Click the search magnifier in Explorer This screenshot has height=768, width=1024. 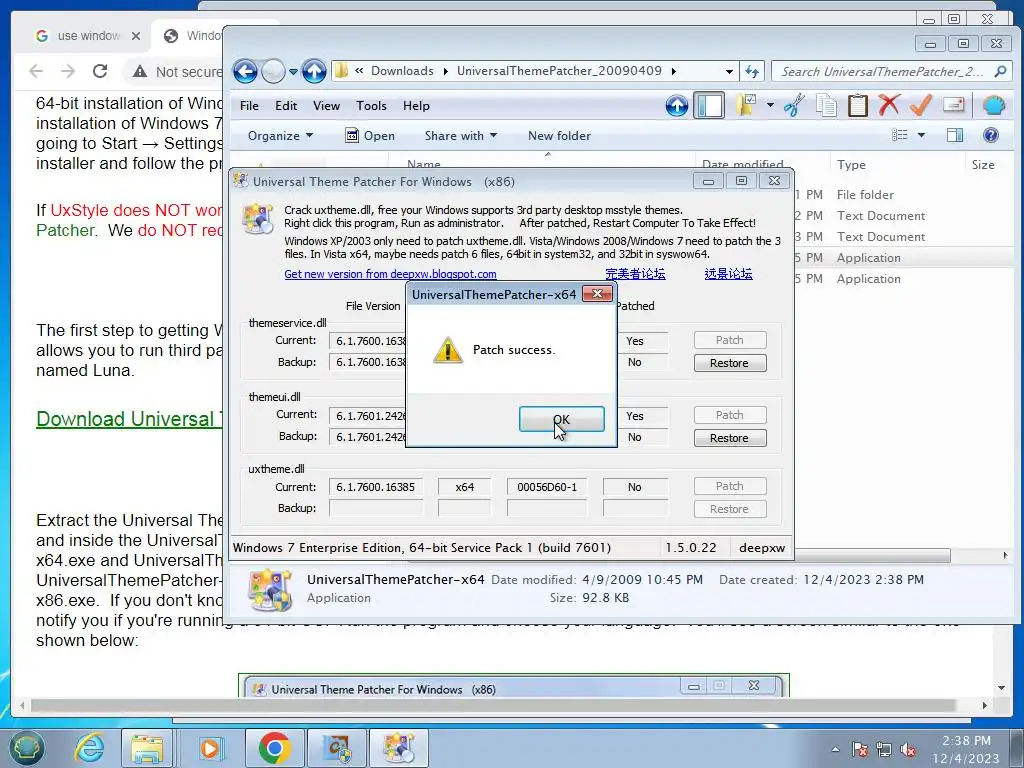pyautogui.click(x=1000, y=71)
